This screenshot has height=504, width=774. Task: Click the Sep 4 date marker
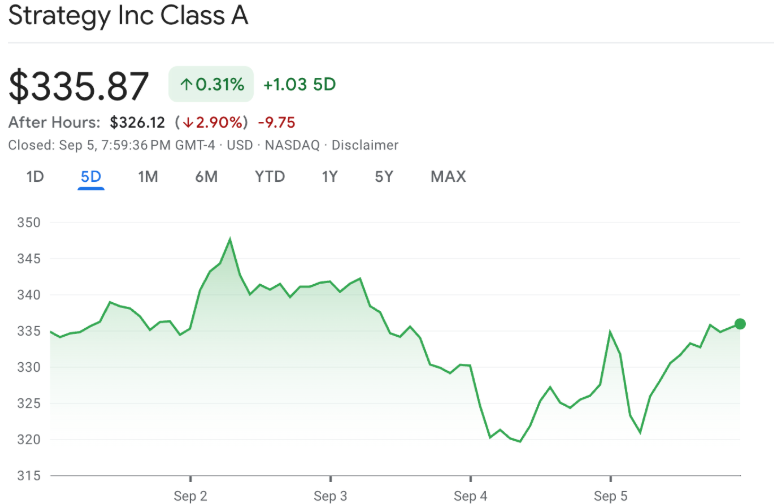470,495
